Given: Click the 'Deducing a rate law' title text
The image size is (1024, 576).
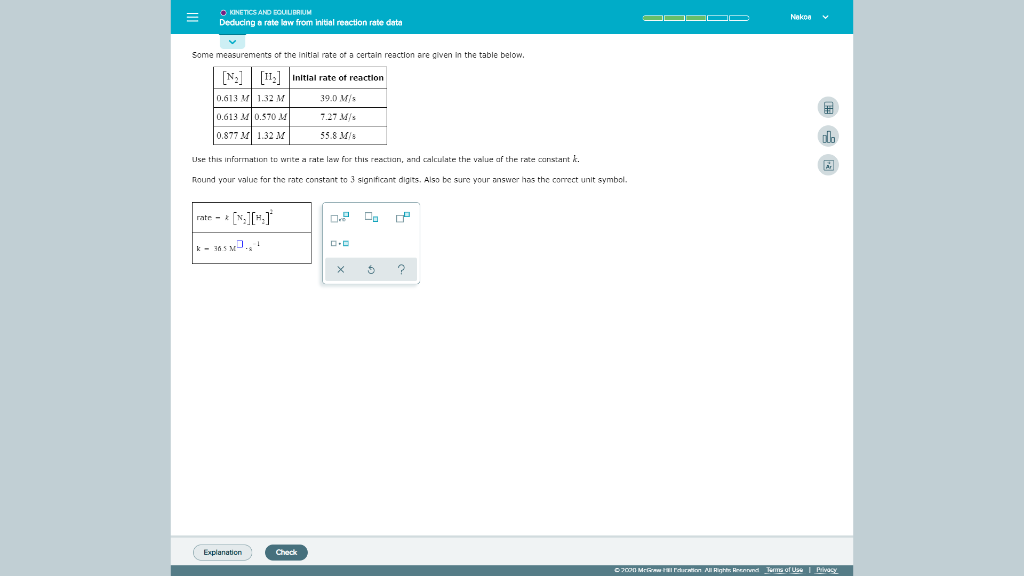Looking at the screenshot, I should [x=311, y=22].
